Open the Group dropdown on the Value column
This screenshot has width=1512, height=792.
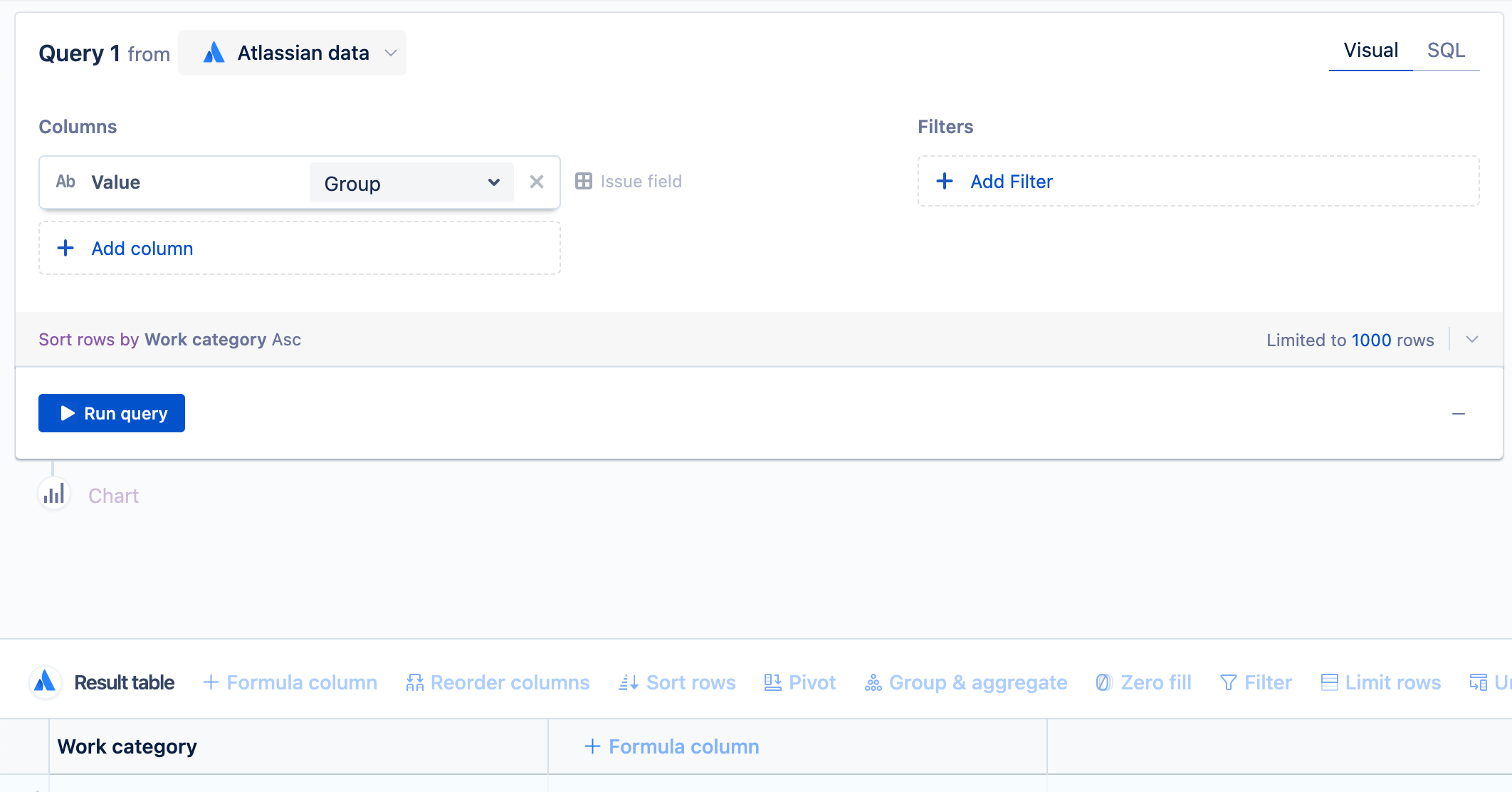coord(493,182)
